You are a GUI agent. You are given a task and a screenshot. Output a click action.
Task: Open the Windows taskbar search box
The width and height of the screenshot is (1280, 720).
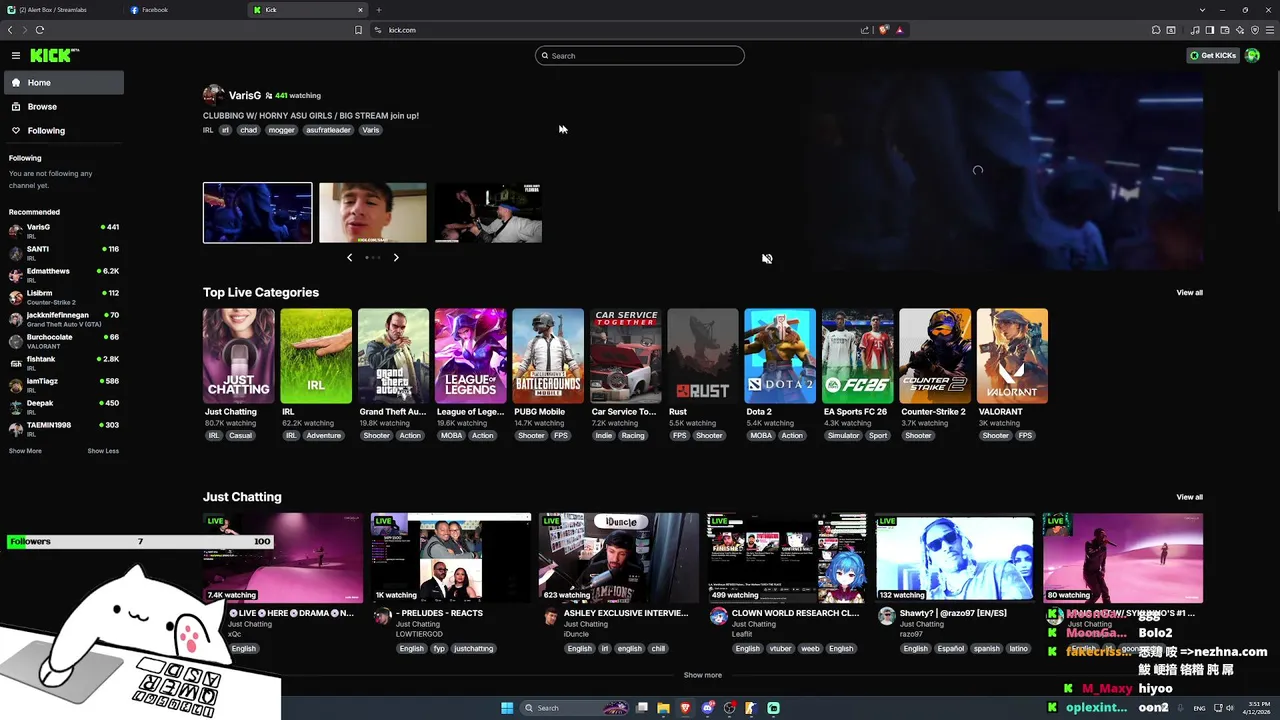(x=575, y=708)
